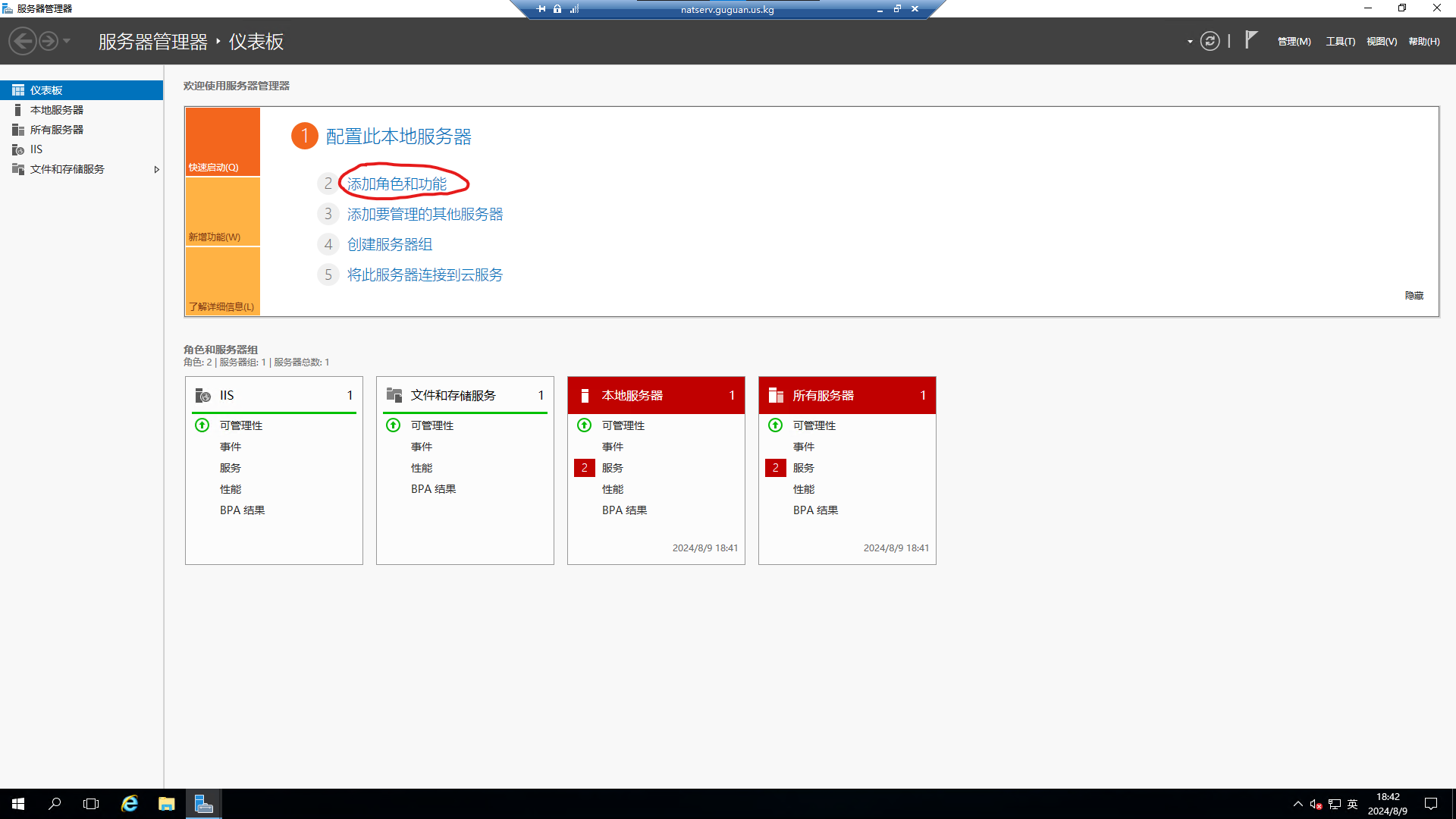Open 事件 in the IIS tile
Viewport: 1456px width, 819px height.
coord(231,447)
